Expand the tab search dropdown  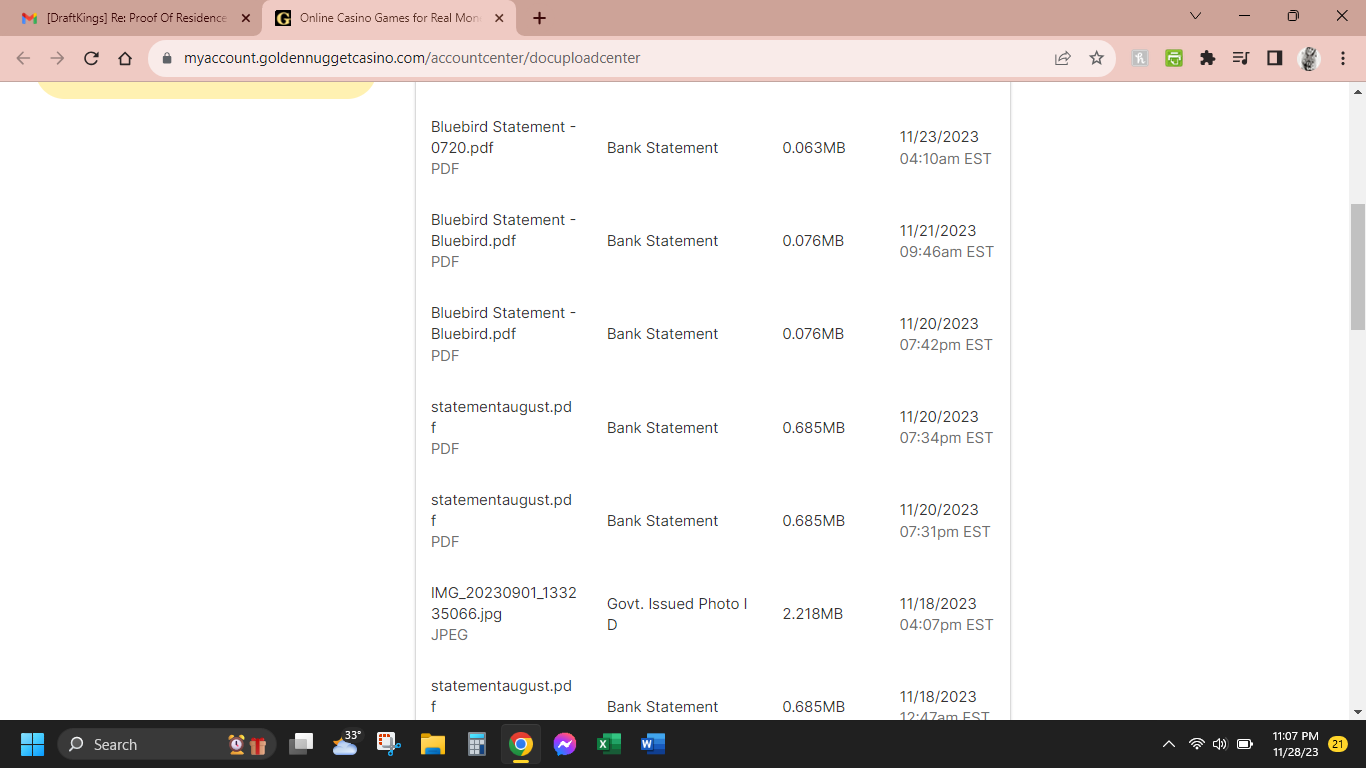1195,16
